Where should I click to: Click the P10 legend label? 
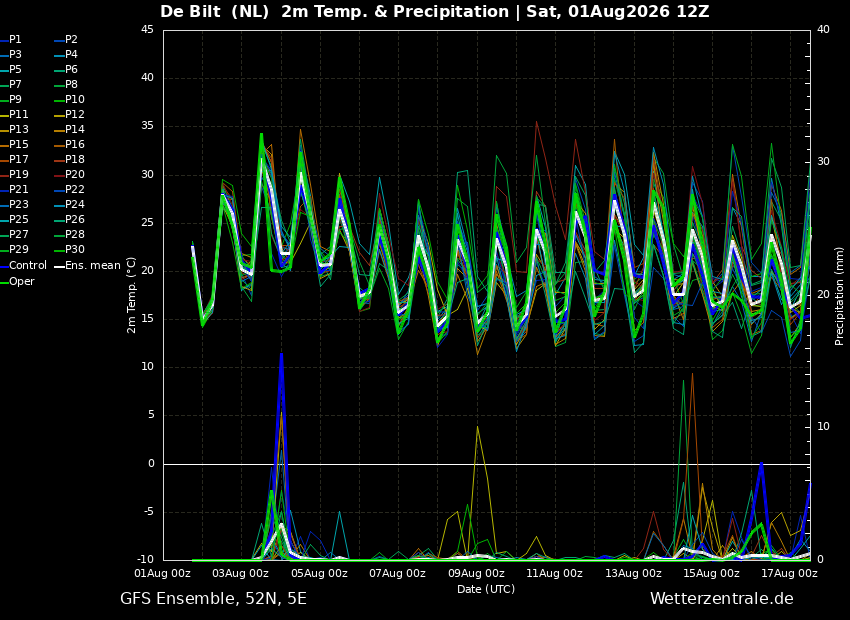[70, 100]
